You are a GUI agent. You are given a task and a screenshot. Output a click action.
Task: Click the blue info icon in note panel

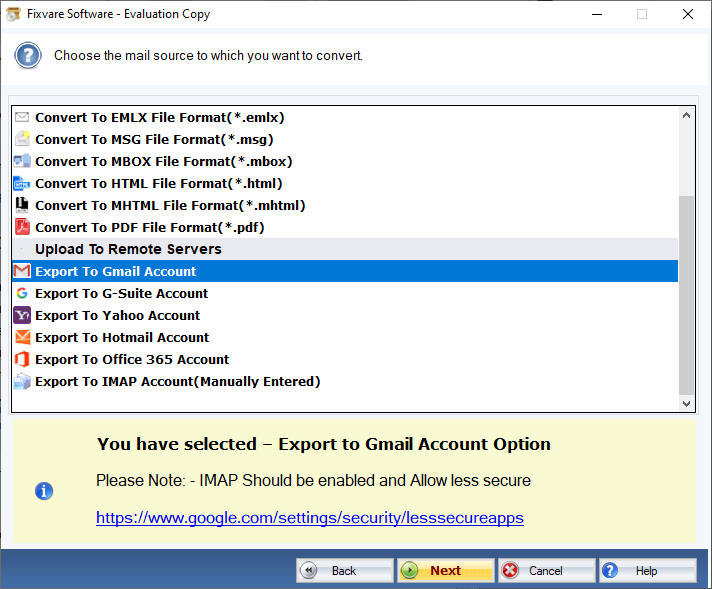44,491
